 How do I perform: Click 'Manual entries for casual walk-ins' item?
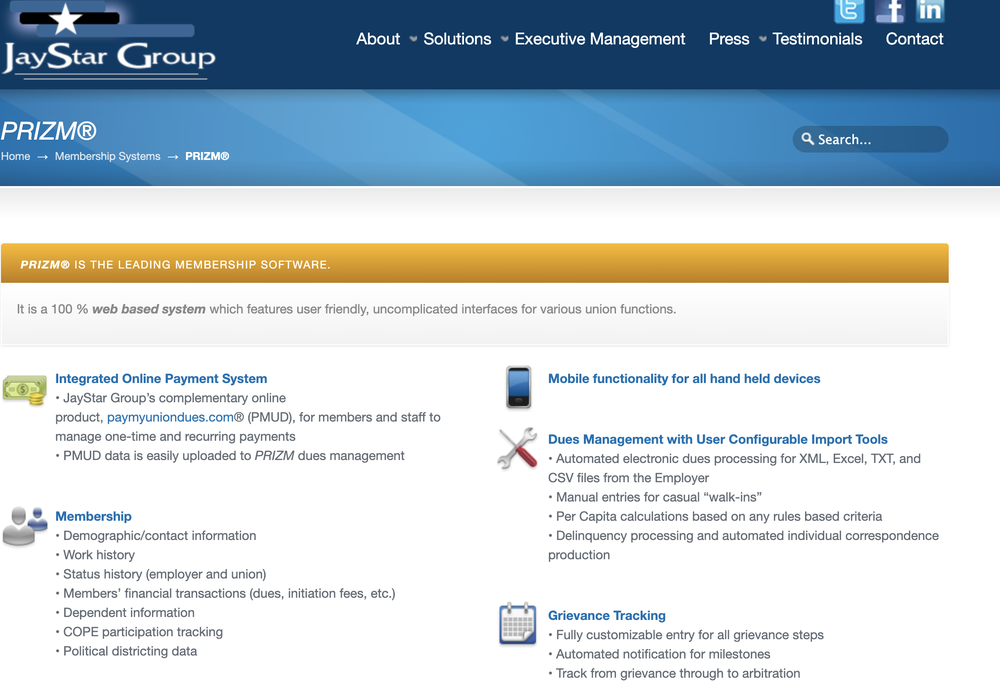659,497
